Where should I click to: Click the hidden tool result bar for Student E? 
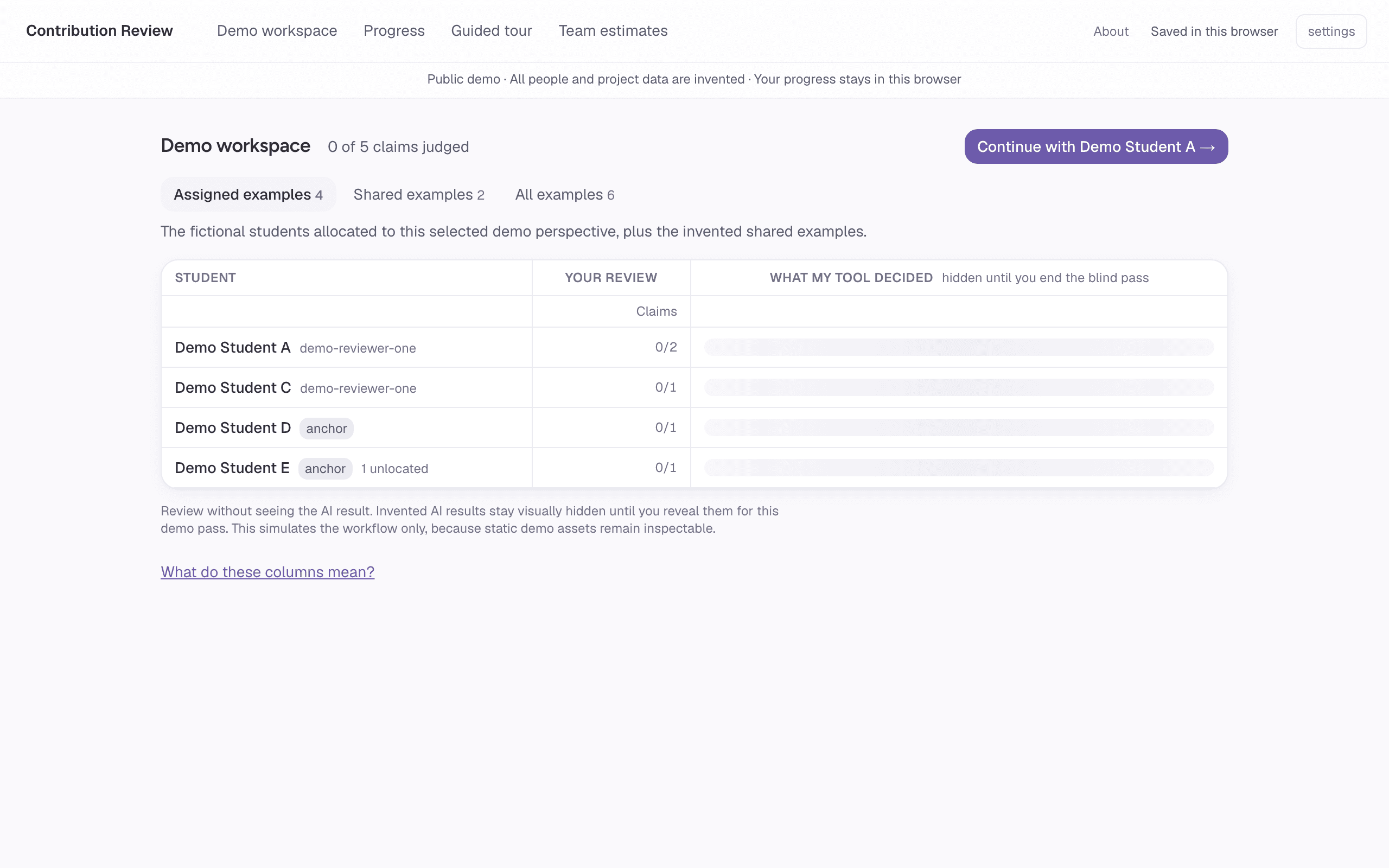pos(959,468)
